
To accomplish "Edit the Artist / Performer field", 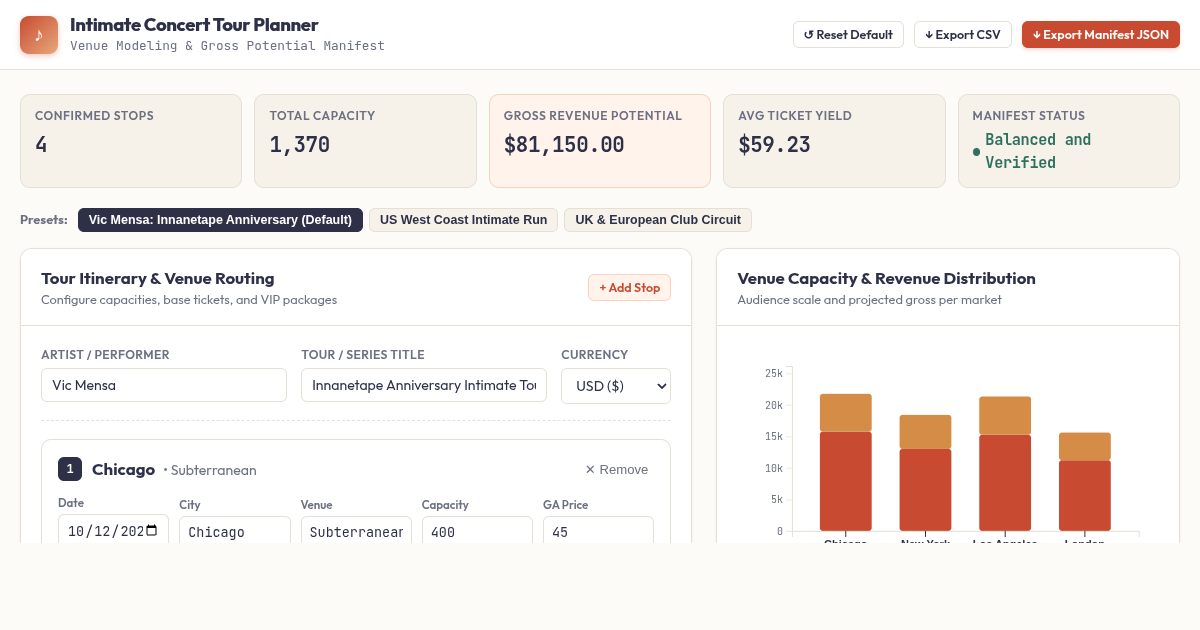I will 164,385.
